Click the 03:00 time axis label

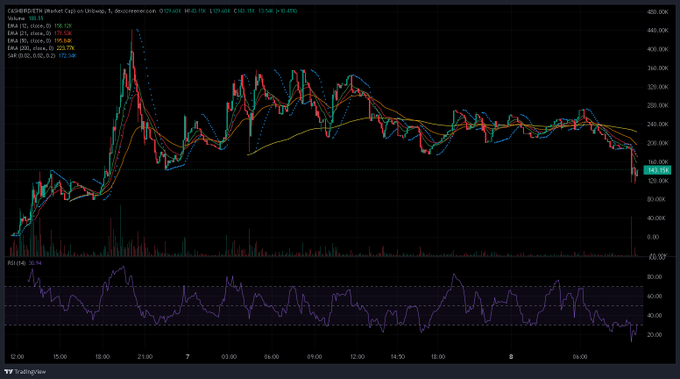(x=229, y=356)
